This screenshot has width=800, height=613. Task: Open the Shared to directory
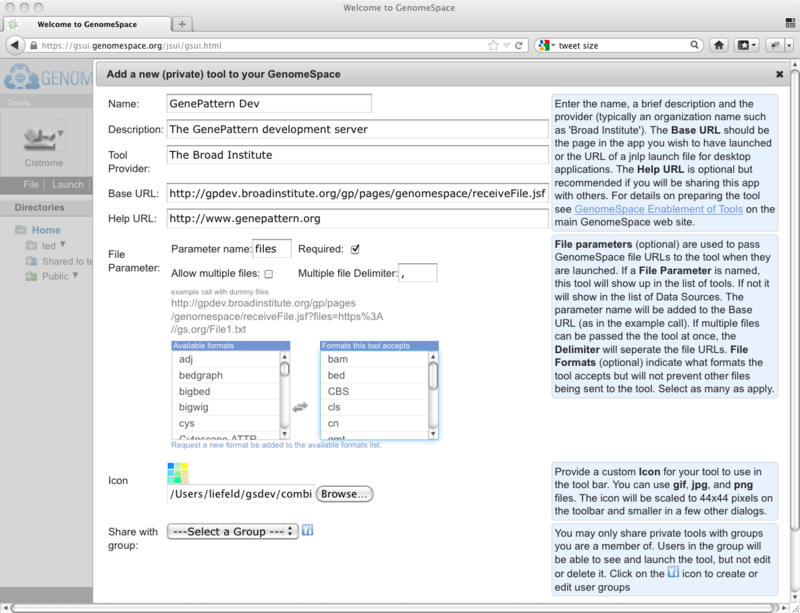(67, 261)
